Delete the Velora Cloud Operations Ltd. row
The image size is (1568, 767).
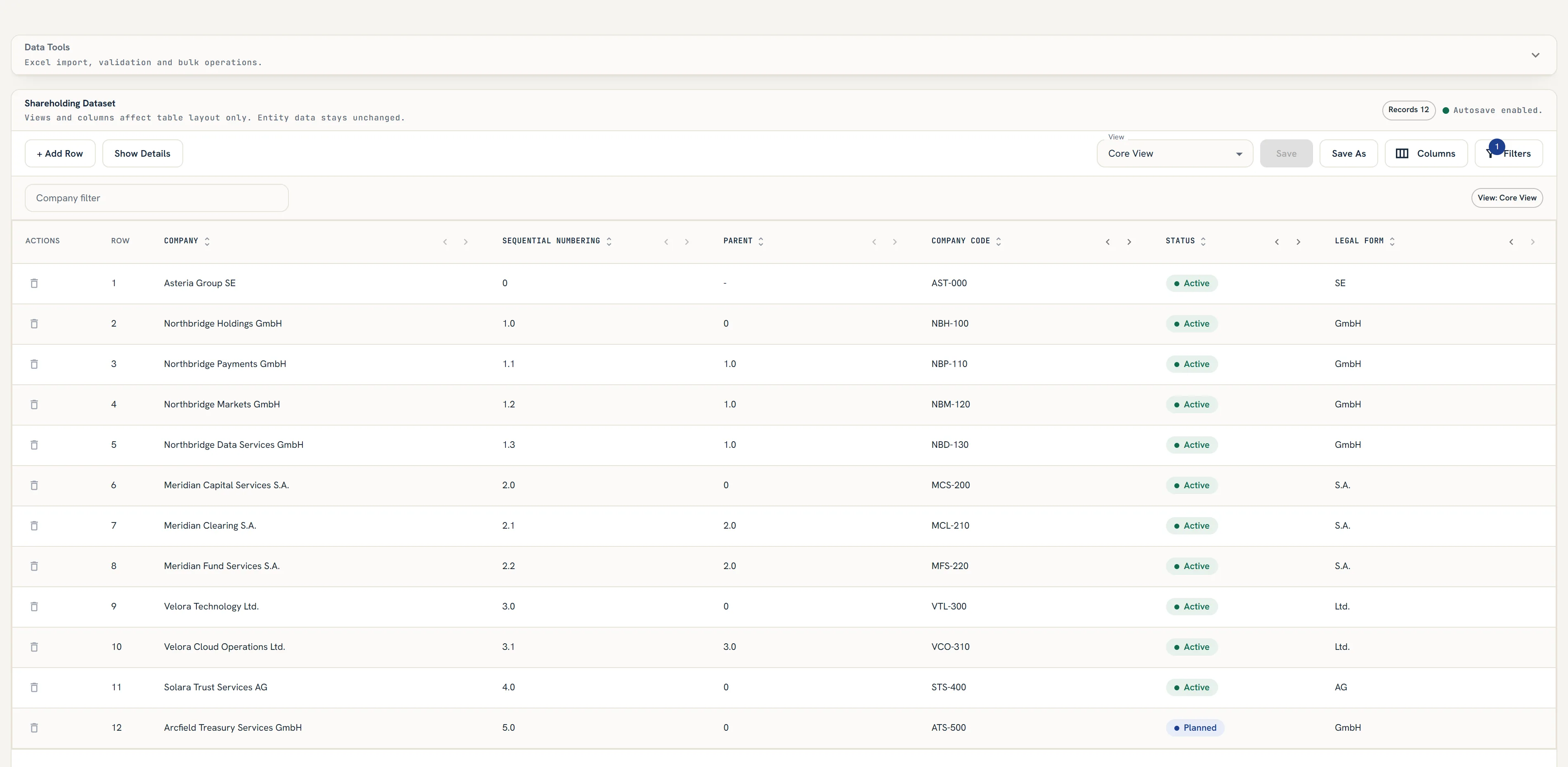tap(34, 647)
